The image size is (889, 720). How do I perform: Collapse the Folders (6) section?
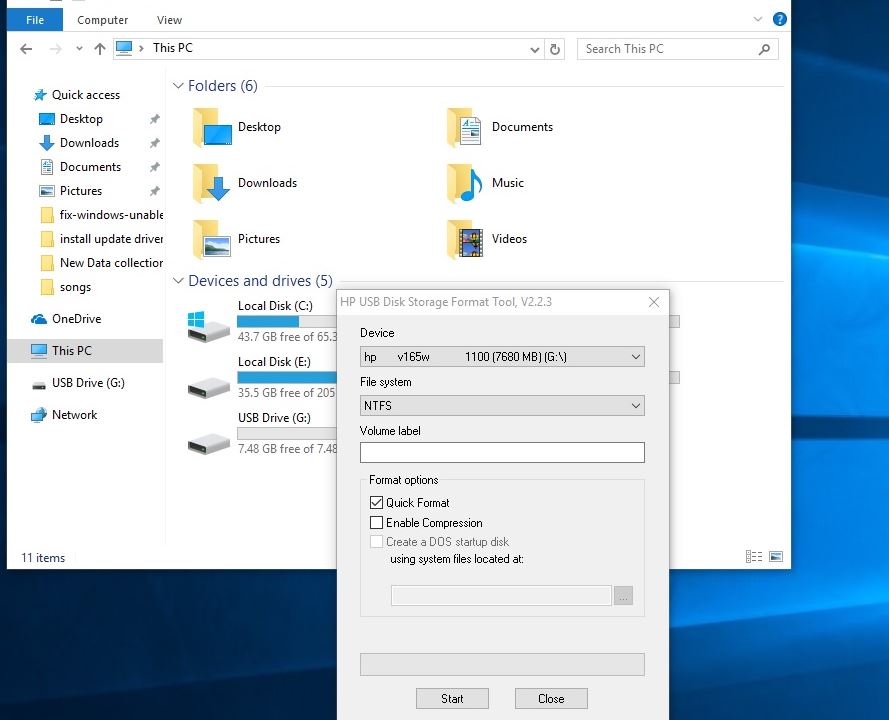click(x=178, y=86)
